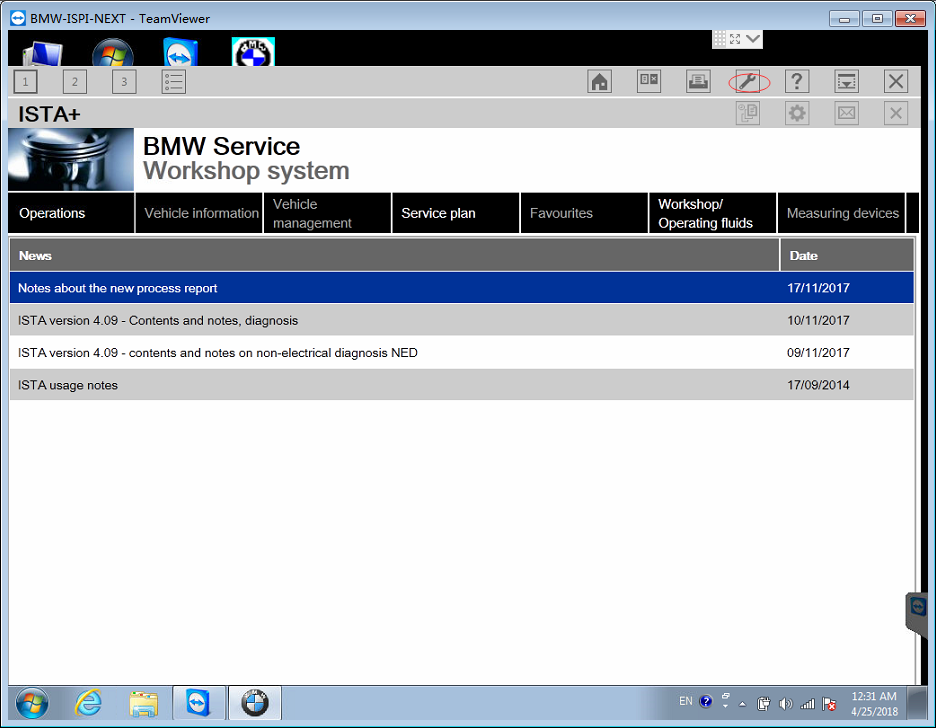Select numbered button 3 in ISTA toolbar
Image resolution: width=936 pixels, height=728 pixels.
[x=124, y=82]
